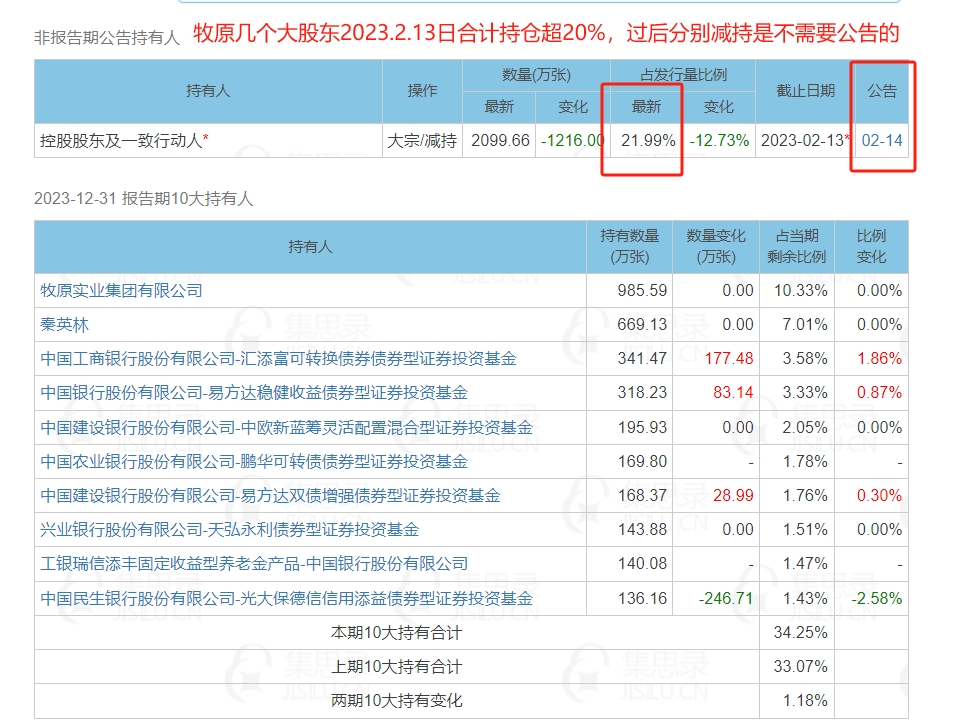Open 鹏华可转债债券型证券投资基金 holder link
The width and height of the screenshot is (974, 722).
click(x=254, y=462)
